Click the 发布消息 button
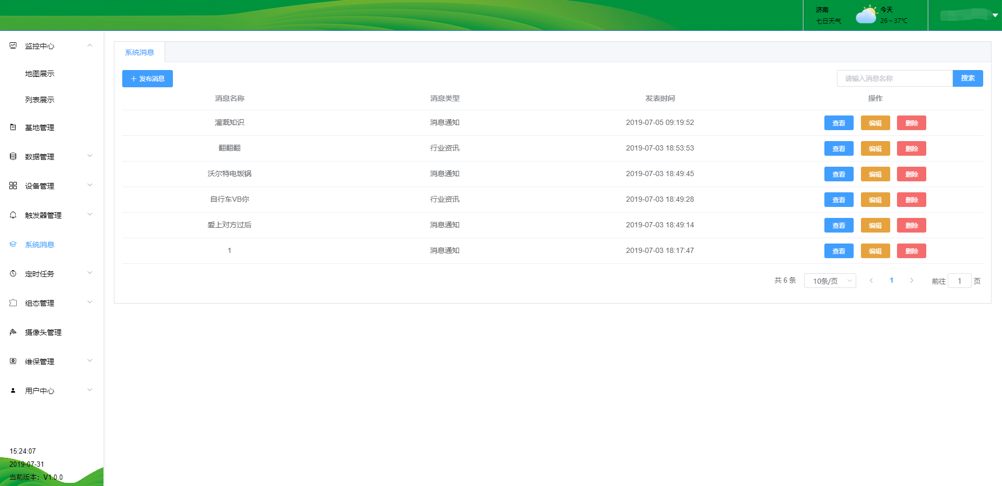This screenshot has width=1002, height=486. point(147,79)
